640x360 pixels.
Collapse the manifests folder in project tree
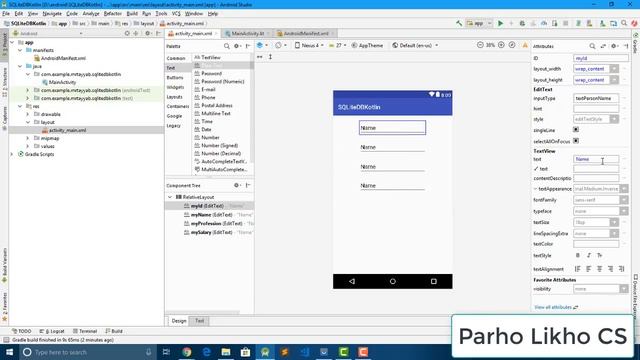point(20,50)
